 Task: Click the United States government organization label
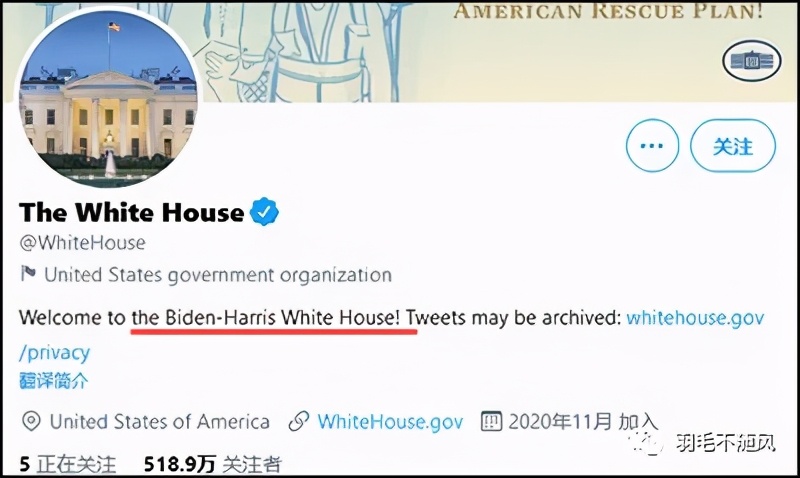point(217,274)
